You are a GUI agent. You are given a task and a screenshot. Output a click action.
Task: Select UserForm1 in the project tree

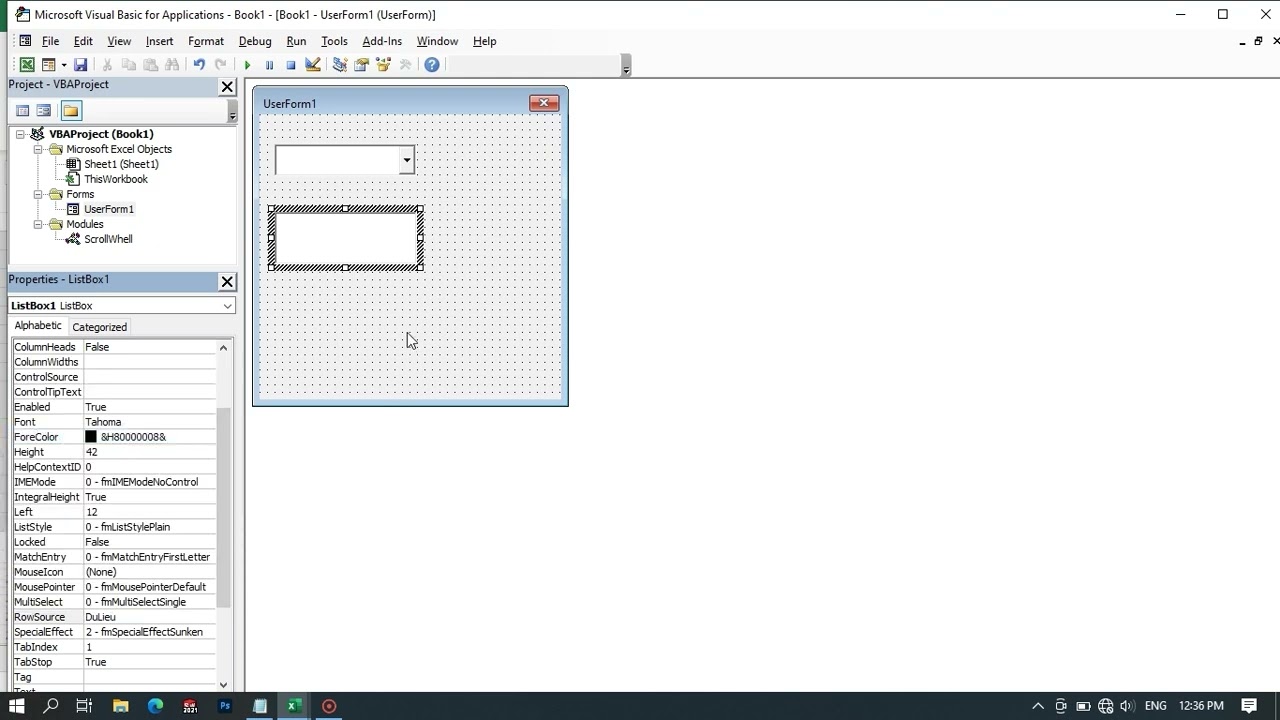tap(108, 209)
